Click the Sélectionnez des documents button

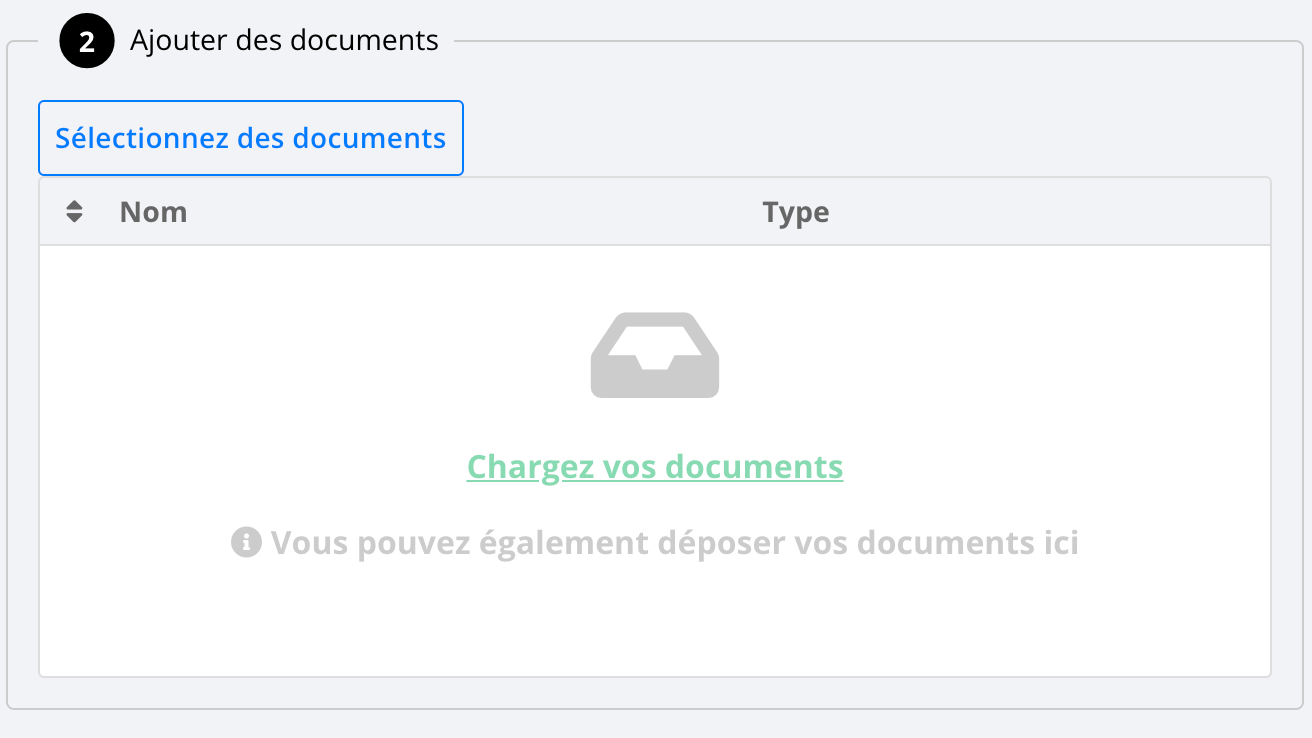point(251,138)
